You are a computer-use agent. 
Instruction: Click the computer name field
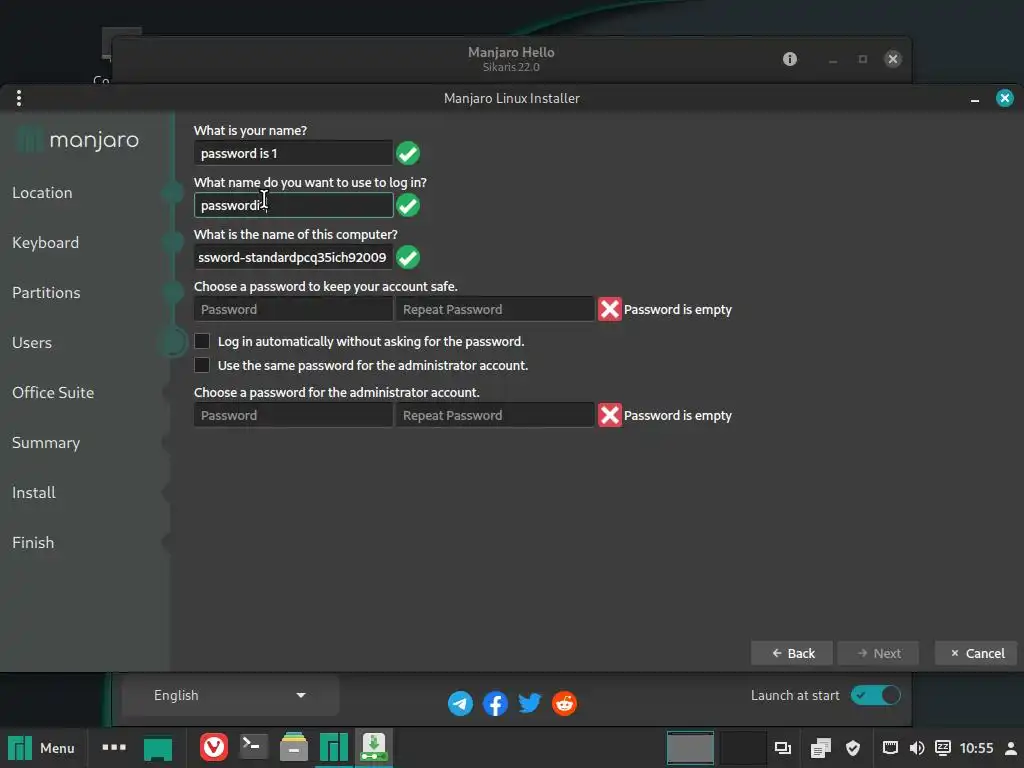click(293, 257)
